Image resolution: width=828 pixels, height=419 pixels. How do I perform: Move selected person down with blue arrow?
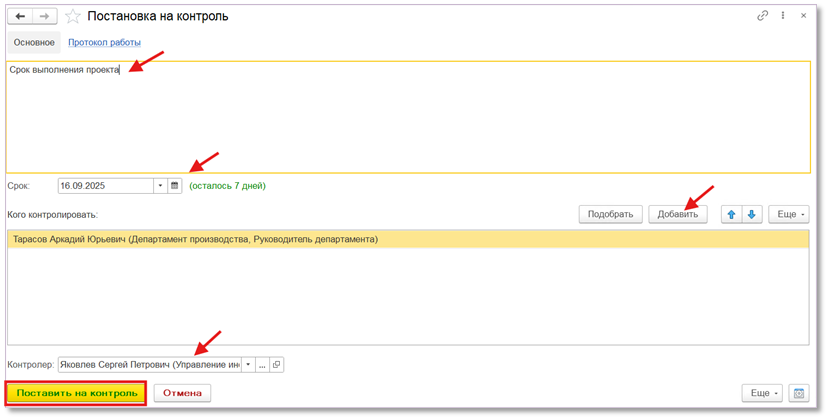click(751, 214)
